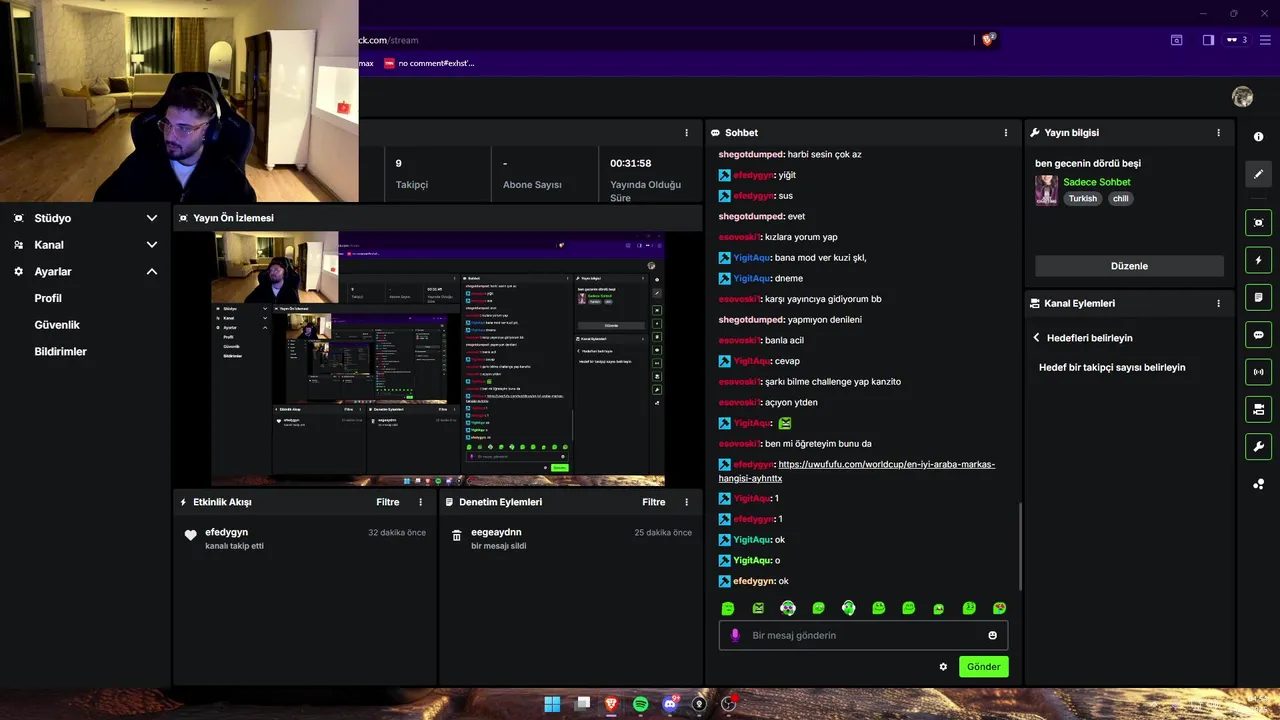Collapse the Ayarlar section chevron
Screen dimensions: 1280x720
pos(152,271)
